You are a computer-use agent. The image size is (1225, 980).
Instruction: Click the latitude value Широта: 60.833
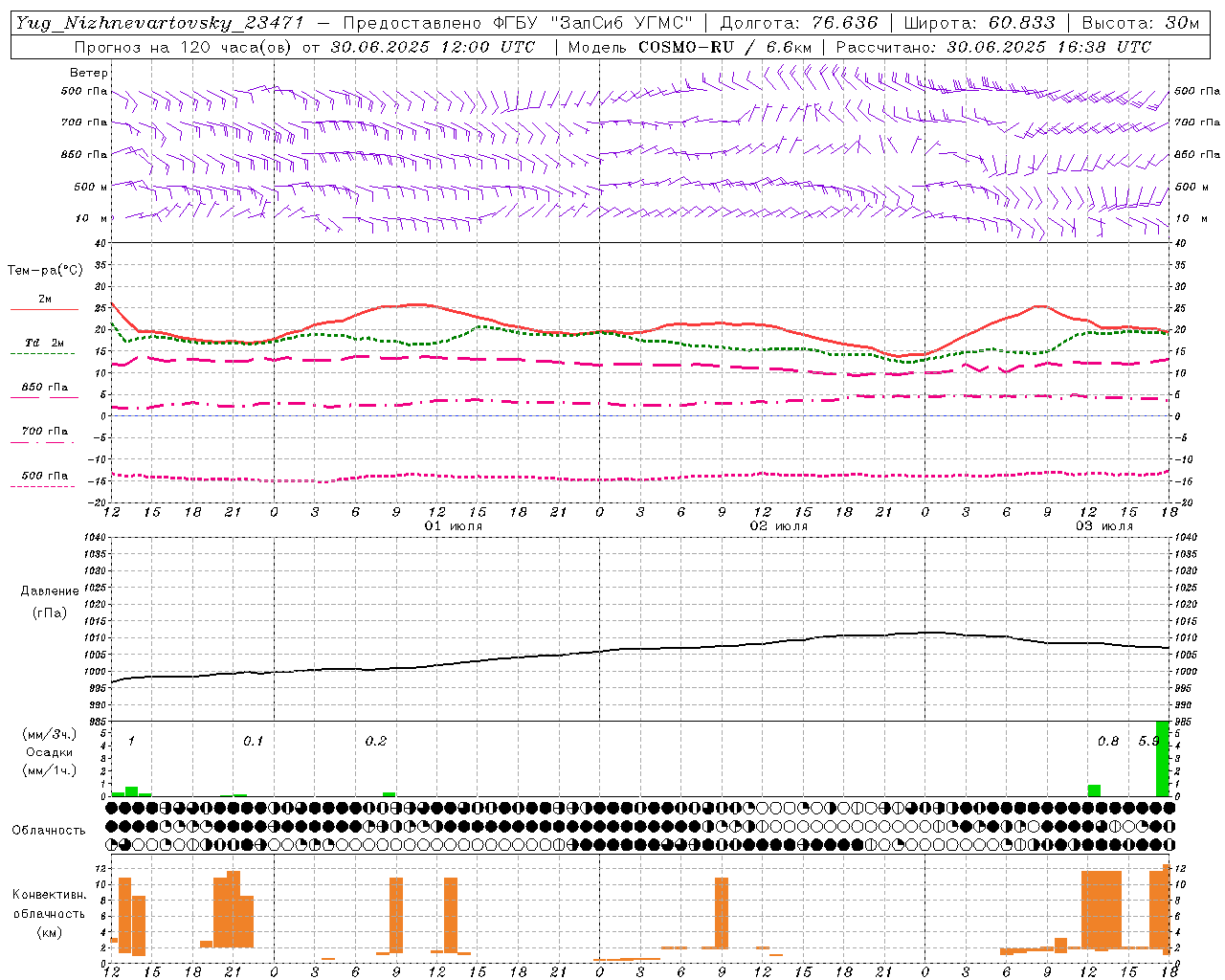pos(980,23)
